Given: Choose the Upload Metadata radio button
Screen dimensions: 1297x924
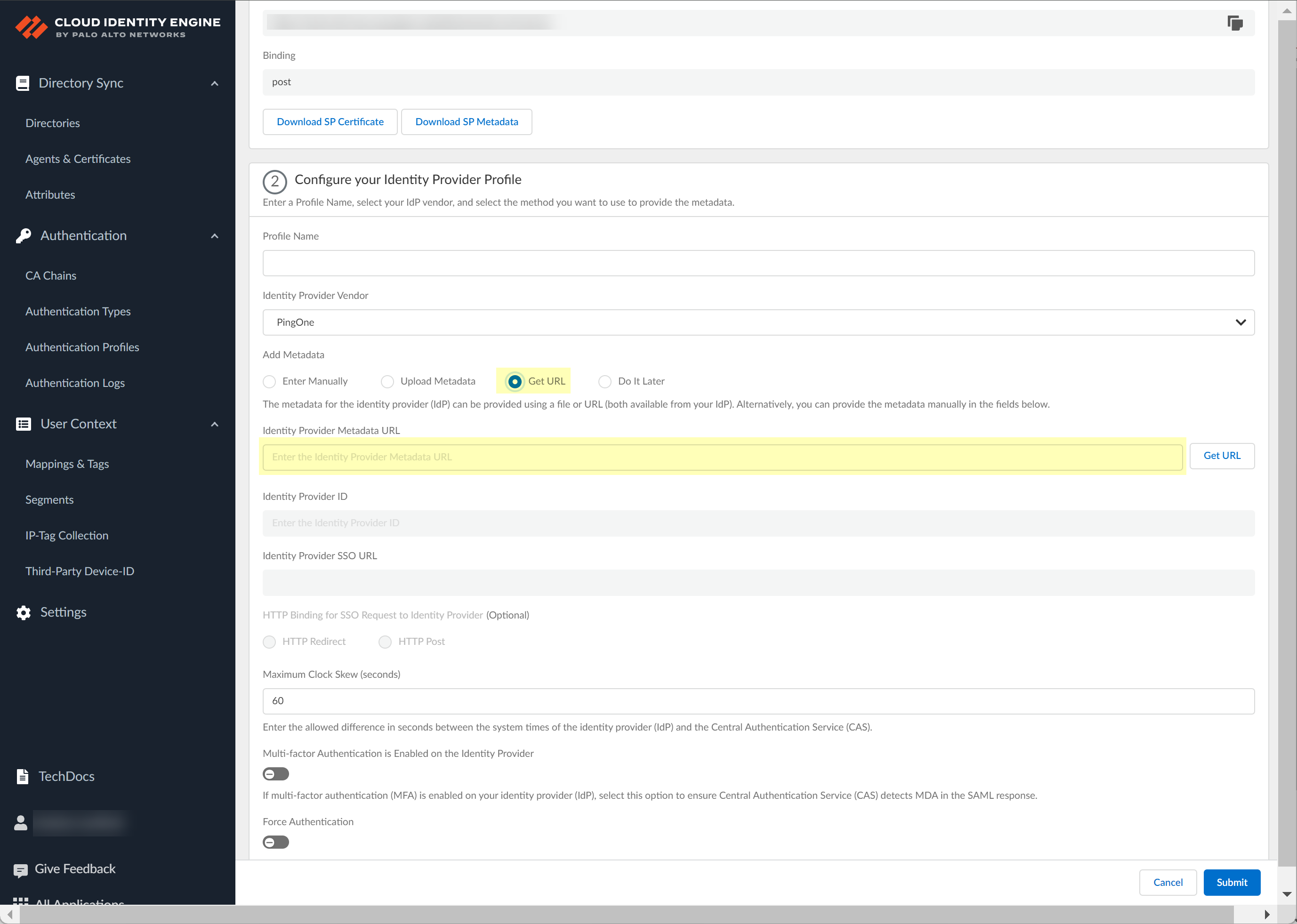Looking at the screenshot, I should [x=387, y=382].
